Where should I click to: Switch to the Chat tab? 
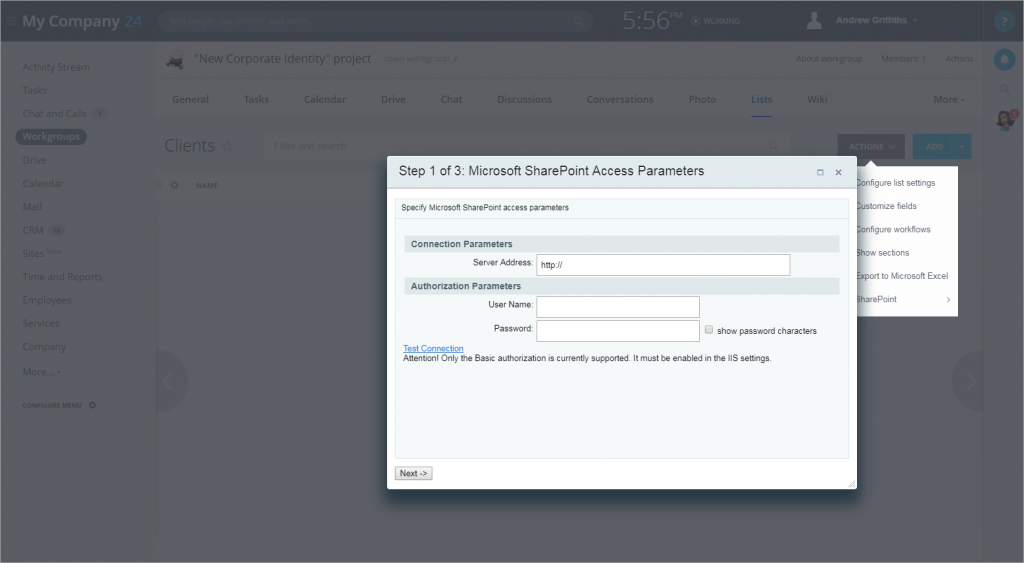pos(451,99)
